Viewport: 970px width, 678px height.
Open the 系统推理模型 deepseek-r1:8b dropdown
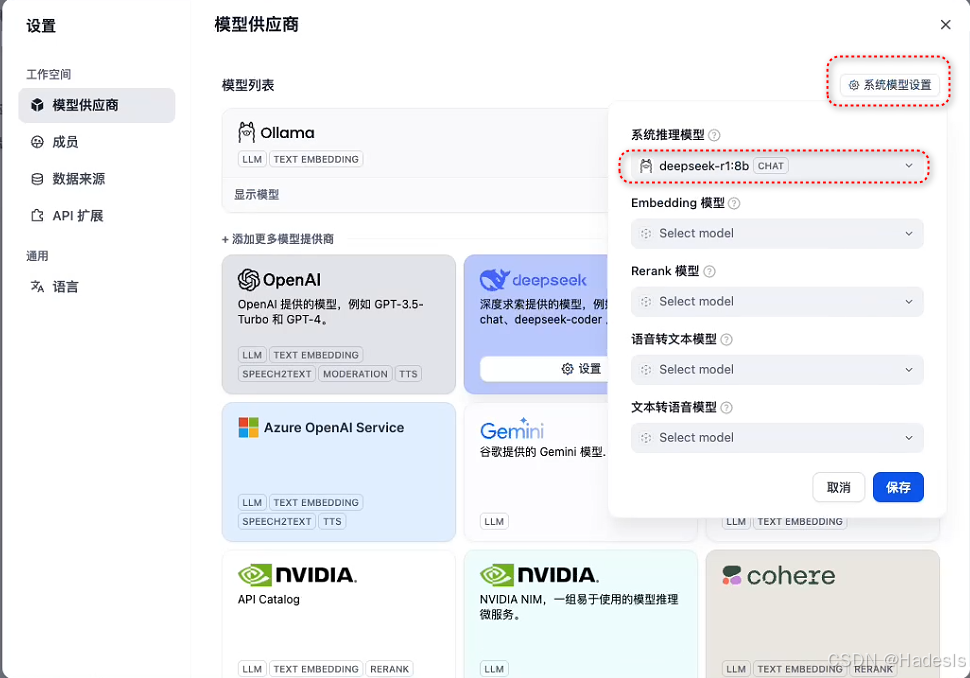click(x=777, y=166)
